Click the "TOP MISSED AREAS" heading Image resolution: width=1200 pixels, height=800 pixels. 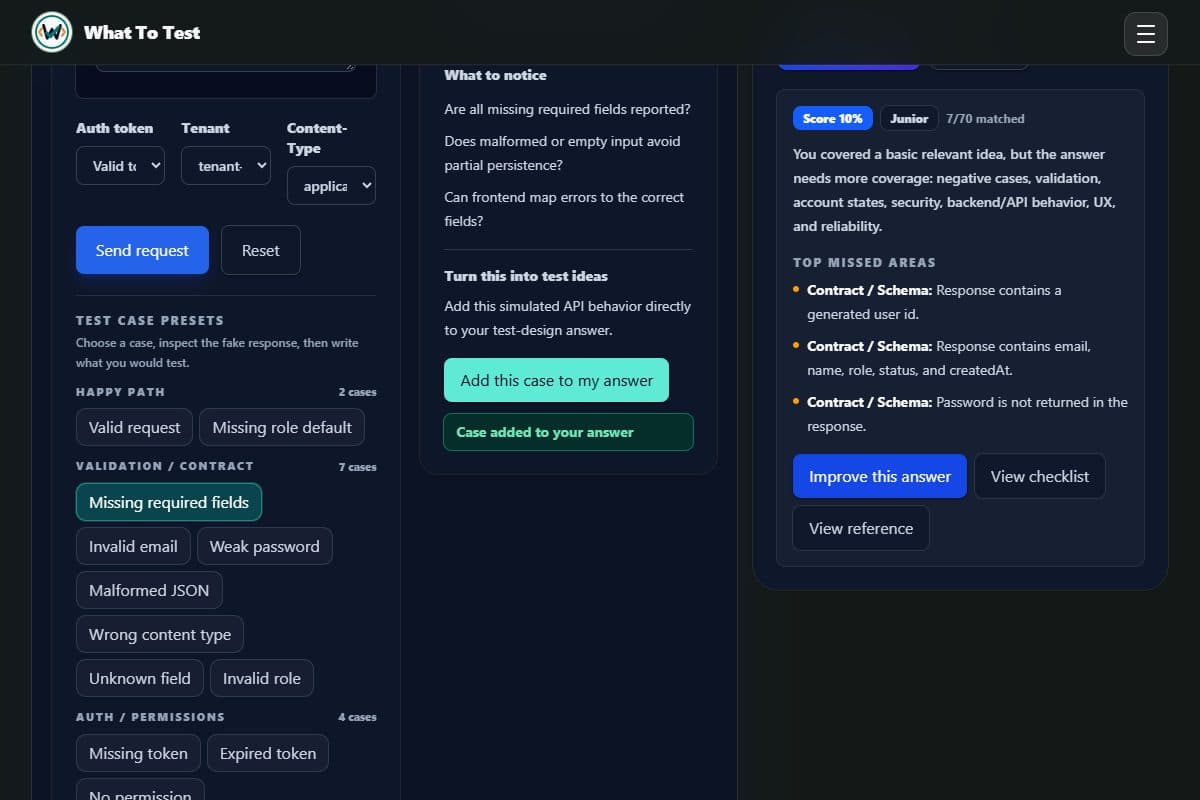864,262
